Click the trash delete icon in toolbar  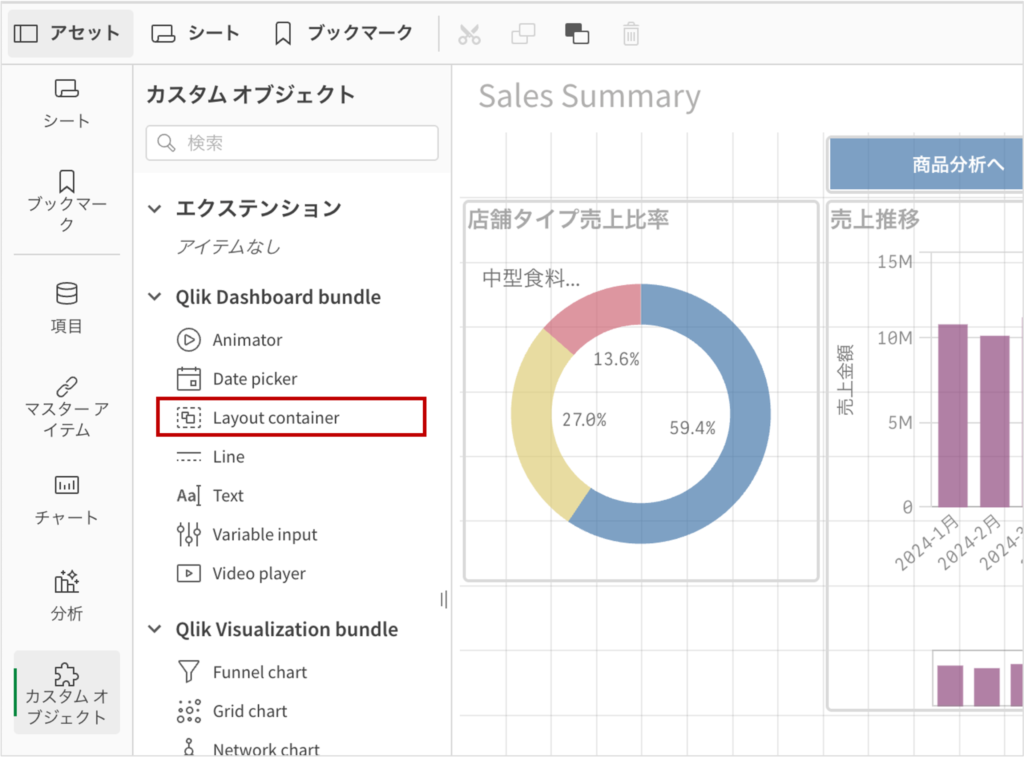[x=631, y=34]
